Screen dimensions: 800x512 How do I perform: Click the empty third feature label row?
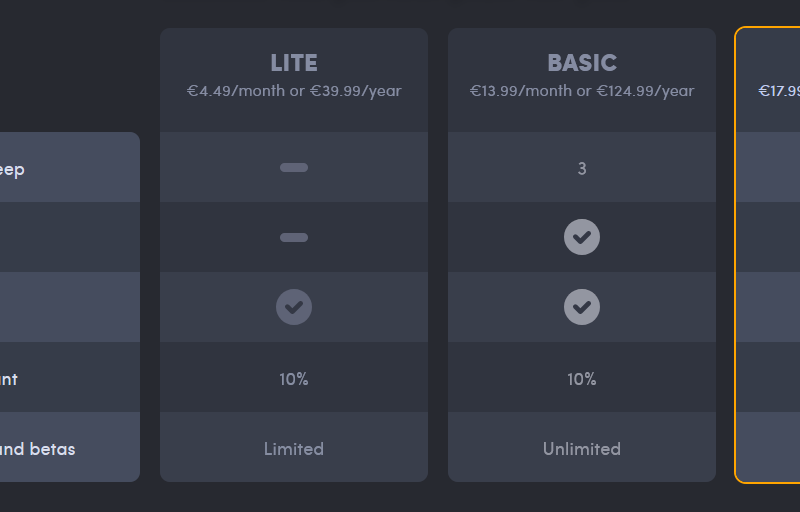pyautogui.click(x=68, y=307)
